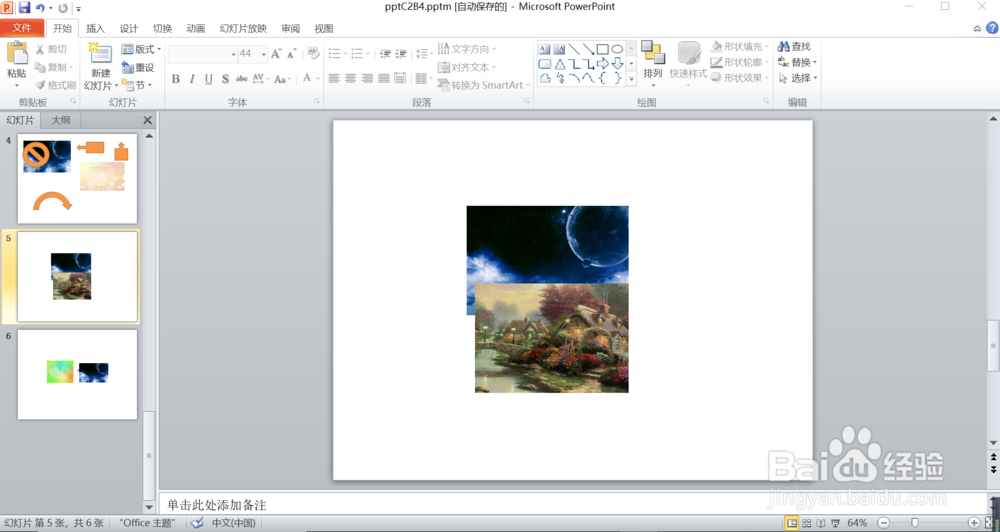Open the font size 44 dropdown
Viewport: 1000px width, 532px height.
[263, 54]
